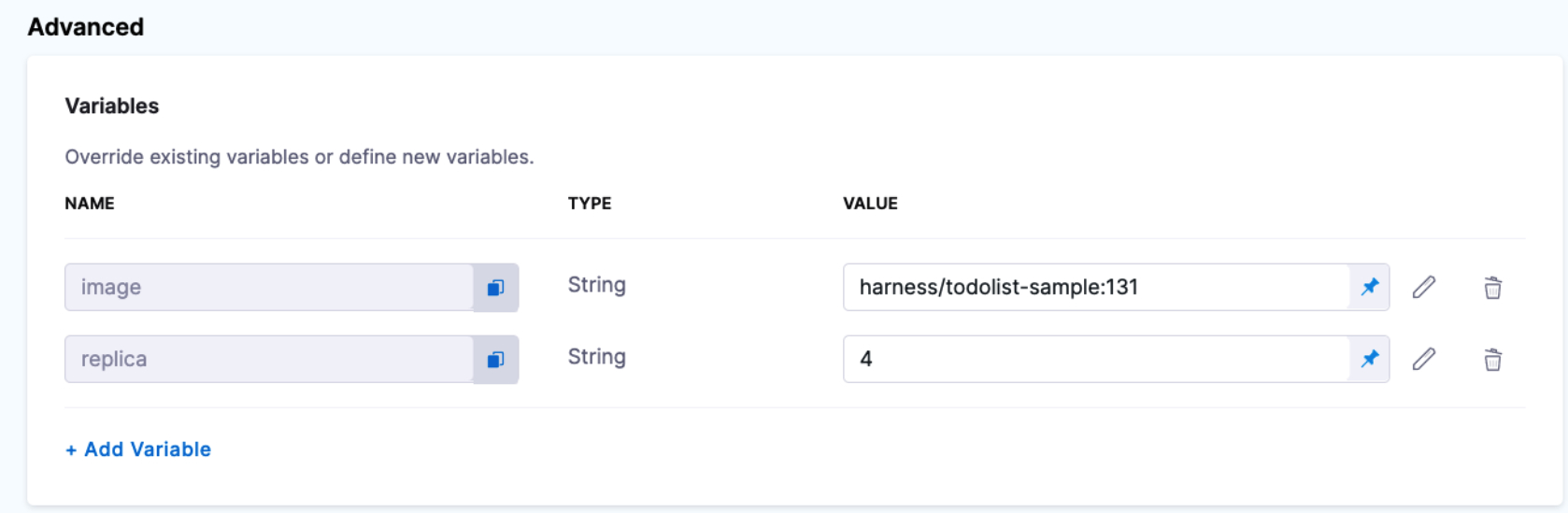Image resolution: width=1568 pixels, height=513 pixels.
Task: Edit the replica variable with pencil icon
Action: coord(1423,359)
